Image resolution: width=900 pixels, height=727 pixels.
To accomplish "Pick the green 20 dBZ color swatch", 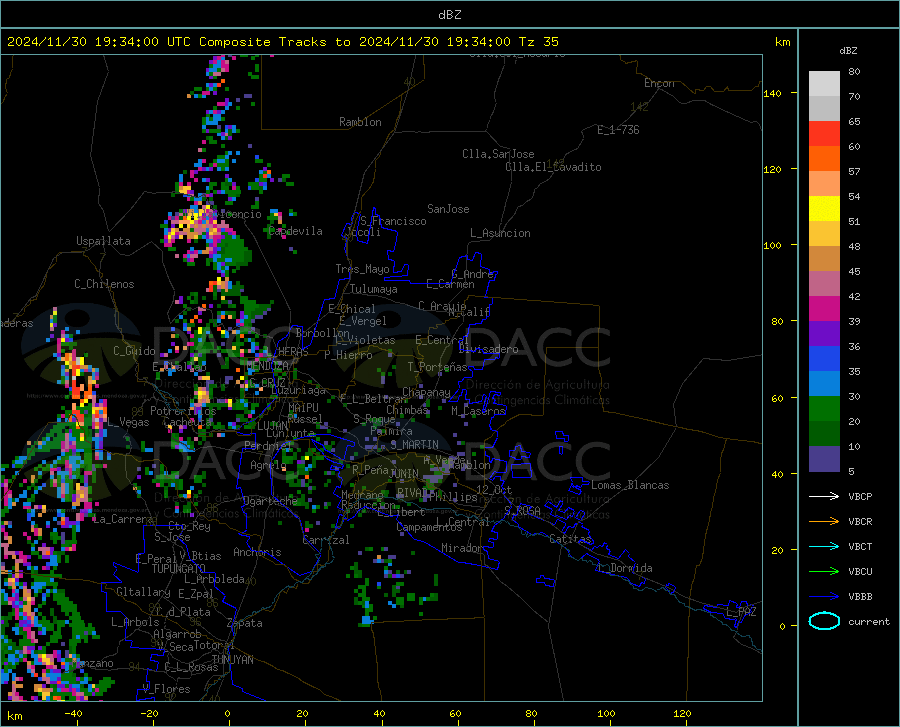I will pos(824,409).
